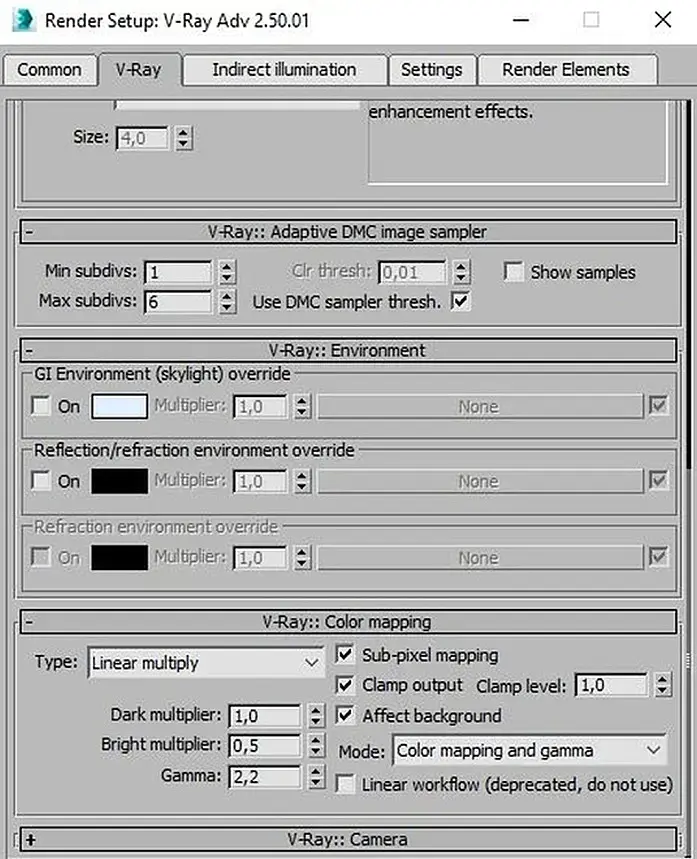Click the Min subdivs input field
Screen dimensions: 697x859
(178, 272)
